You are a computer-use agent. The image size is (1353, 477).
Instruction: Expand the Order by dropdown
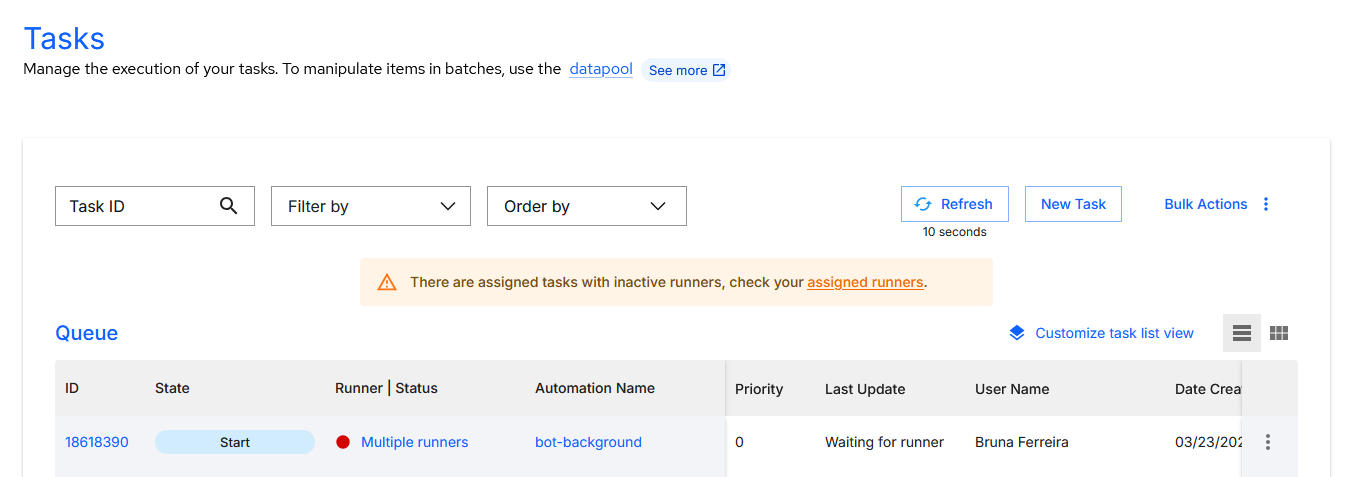(x=586, y=206)
